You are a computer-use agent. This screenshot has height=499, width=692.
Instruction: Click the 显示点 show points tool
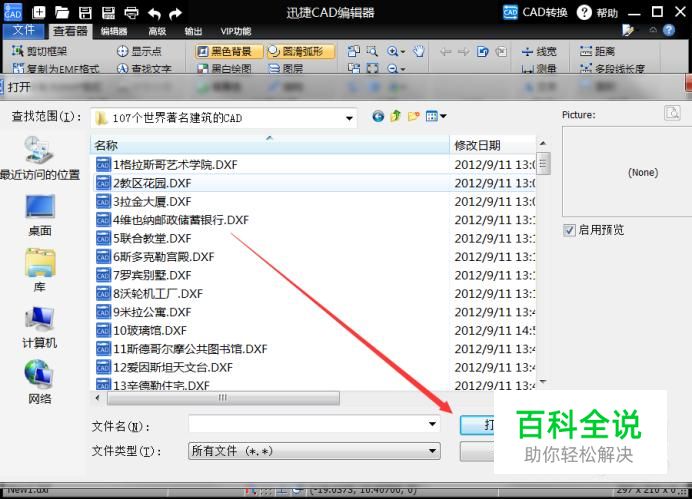pos(139,51)
